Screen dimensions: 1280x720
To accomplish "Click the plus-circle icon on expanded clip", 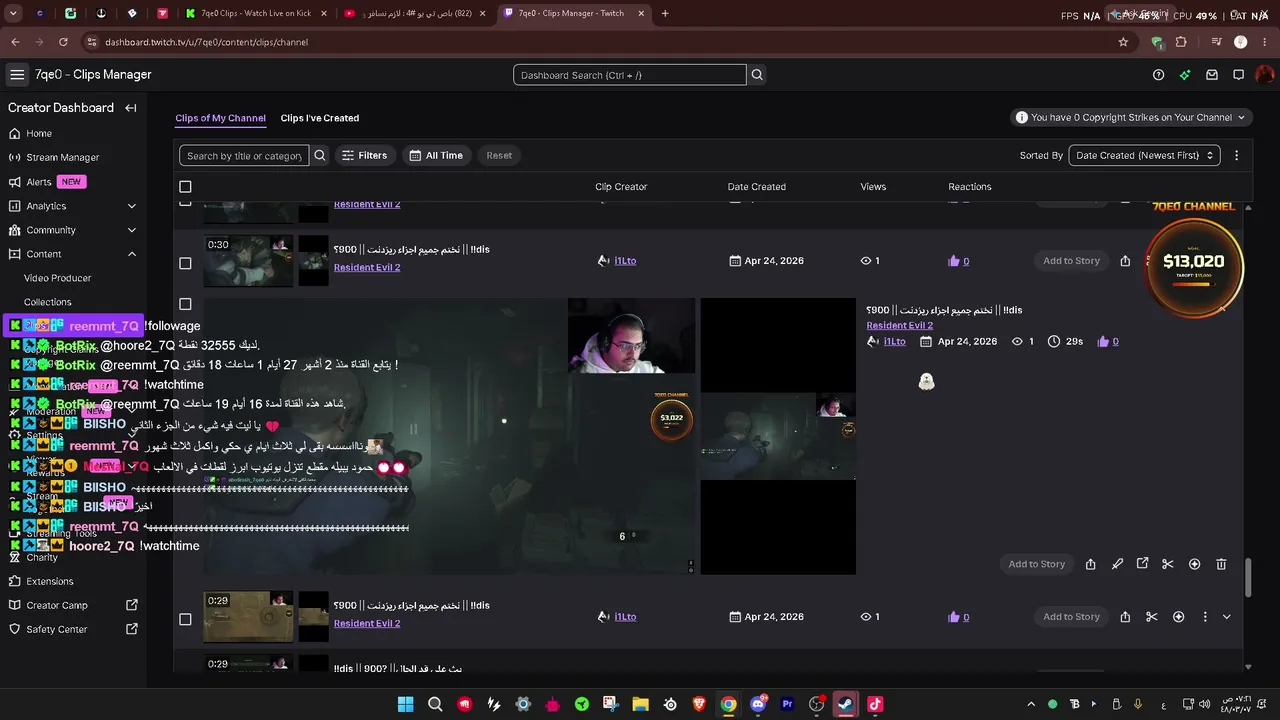I will pyautogui.click(x=1194, y=564).
